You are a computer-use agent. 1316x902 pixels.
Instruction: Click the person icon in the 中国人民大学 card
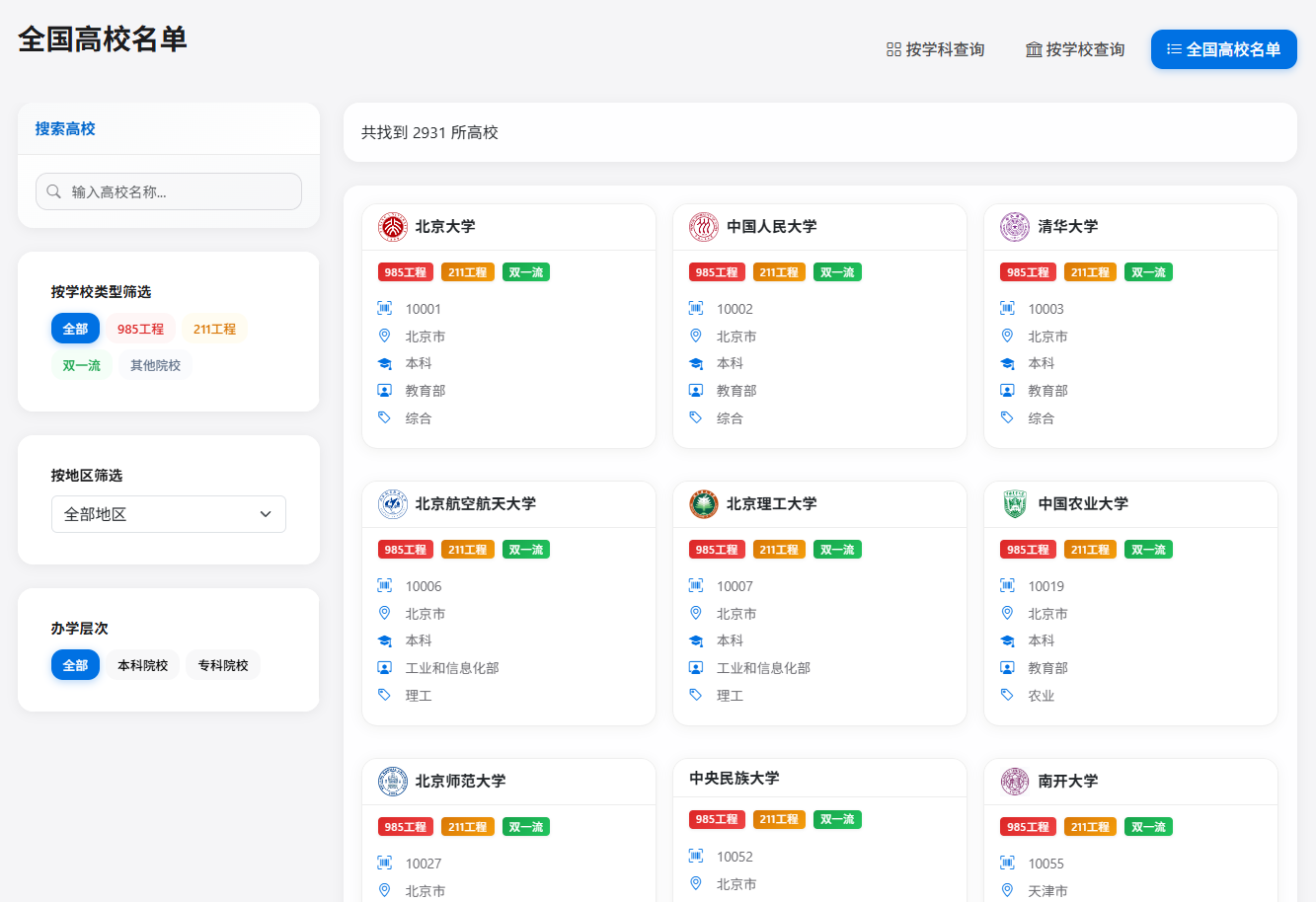(x=696, y=390)
